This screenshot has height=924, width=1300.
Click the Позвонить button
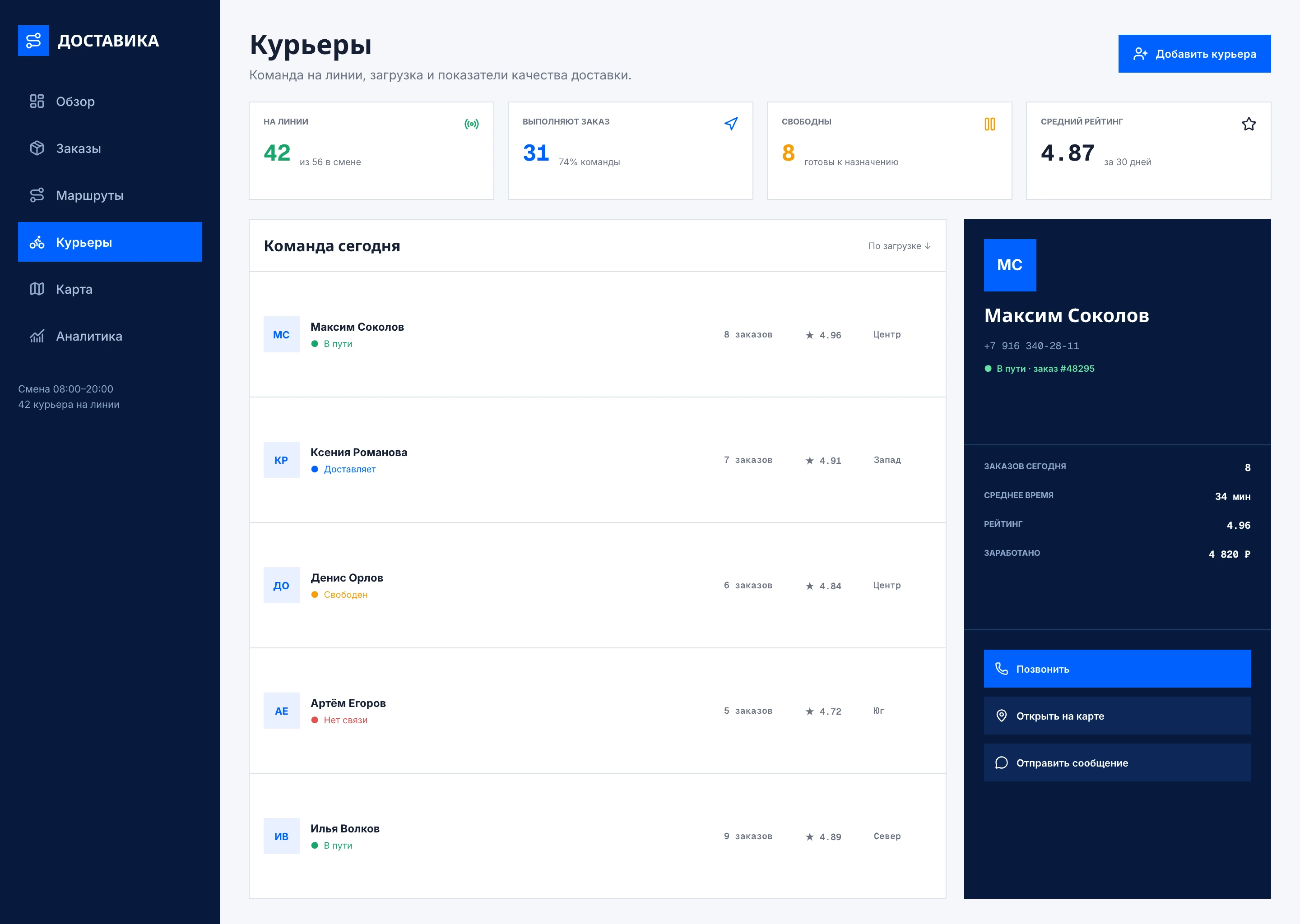(1117, 669)
